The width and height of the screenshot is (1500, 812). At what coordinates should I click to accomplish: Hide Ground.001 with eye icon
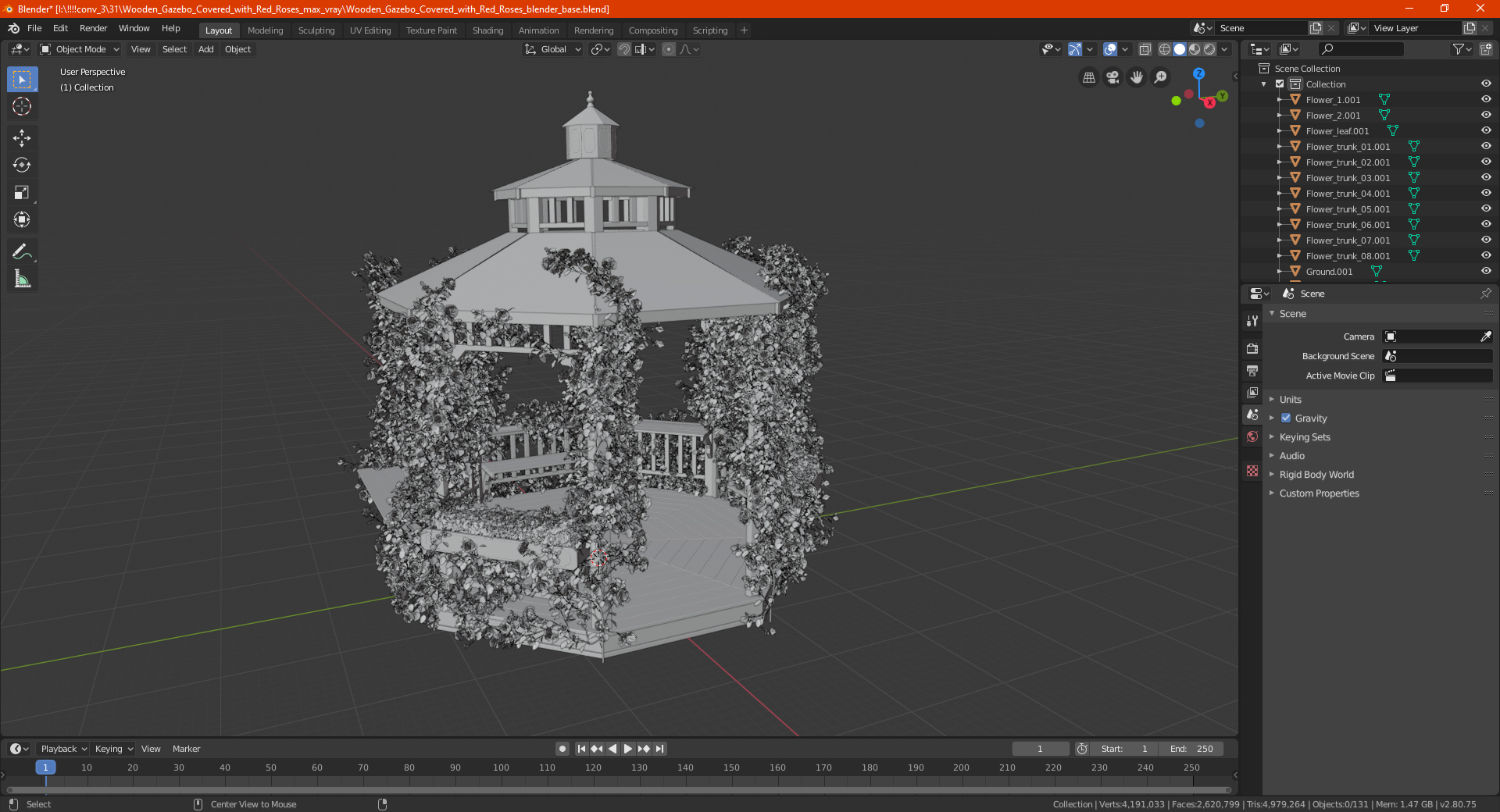[x=1486, y=272]
